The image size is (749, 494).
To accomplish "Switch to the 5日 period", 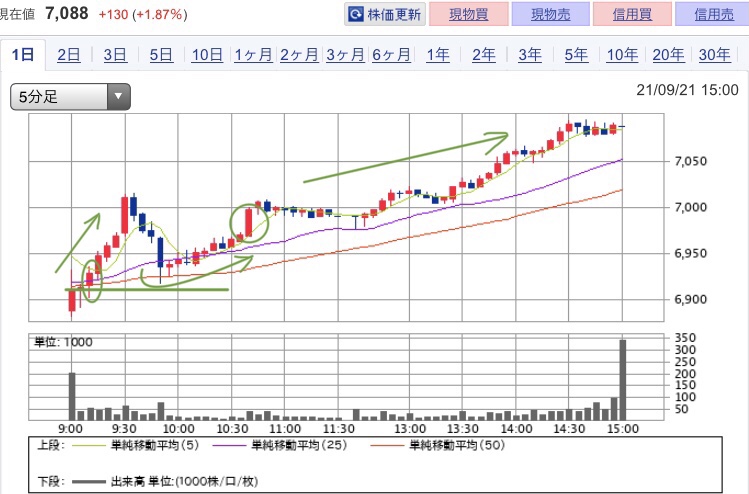I will (161, 55).
